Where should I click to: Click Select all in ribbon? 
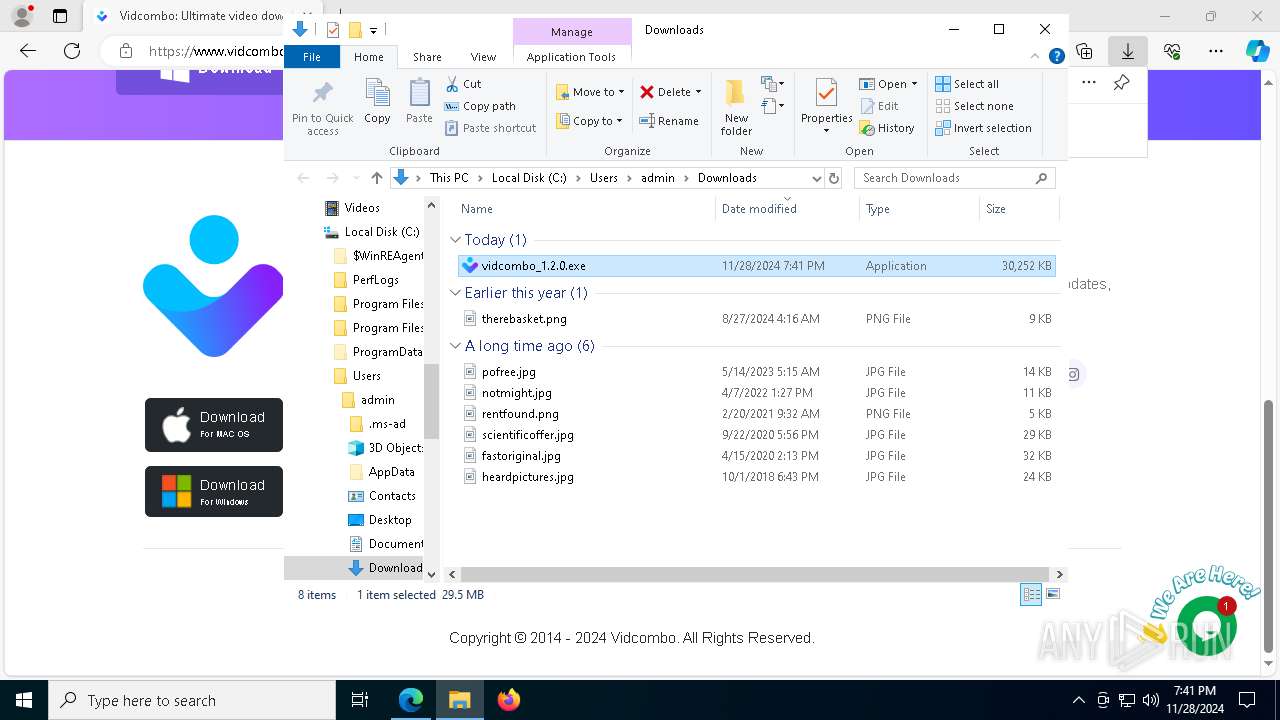point(967,84)
